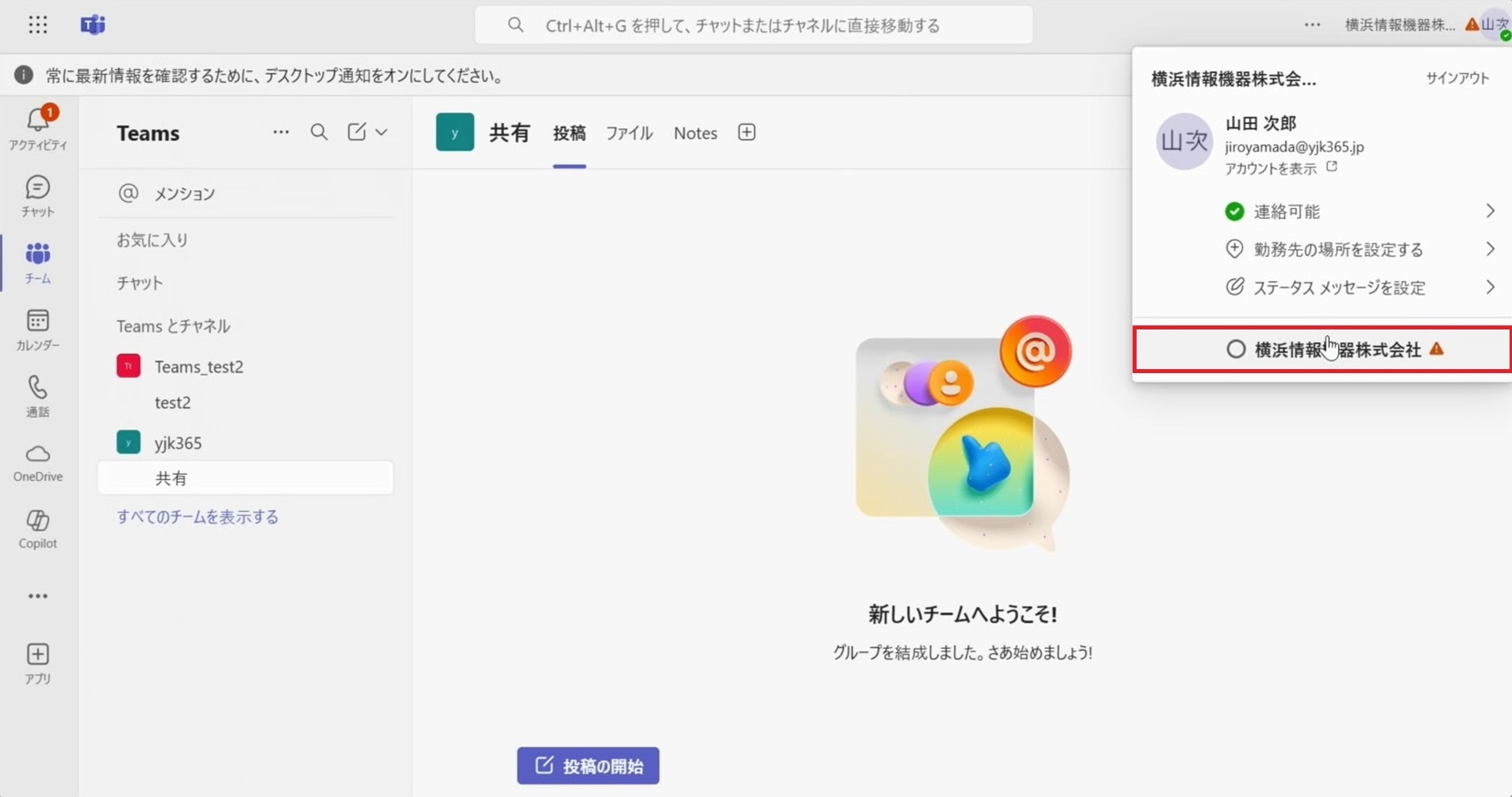
Task: Open the メンション filter
Action: pos(245,193)
